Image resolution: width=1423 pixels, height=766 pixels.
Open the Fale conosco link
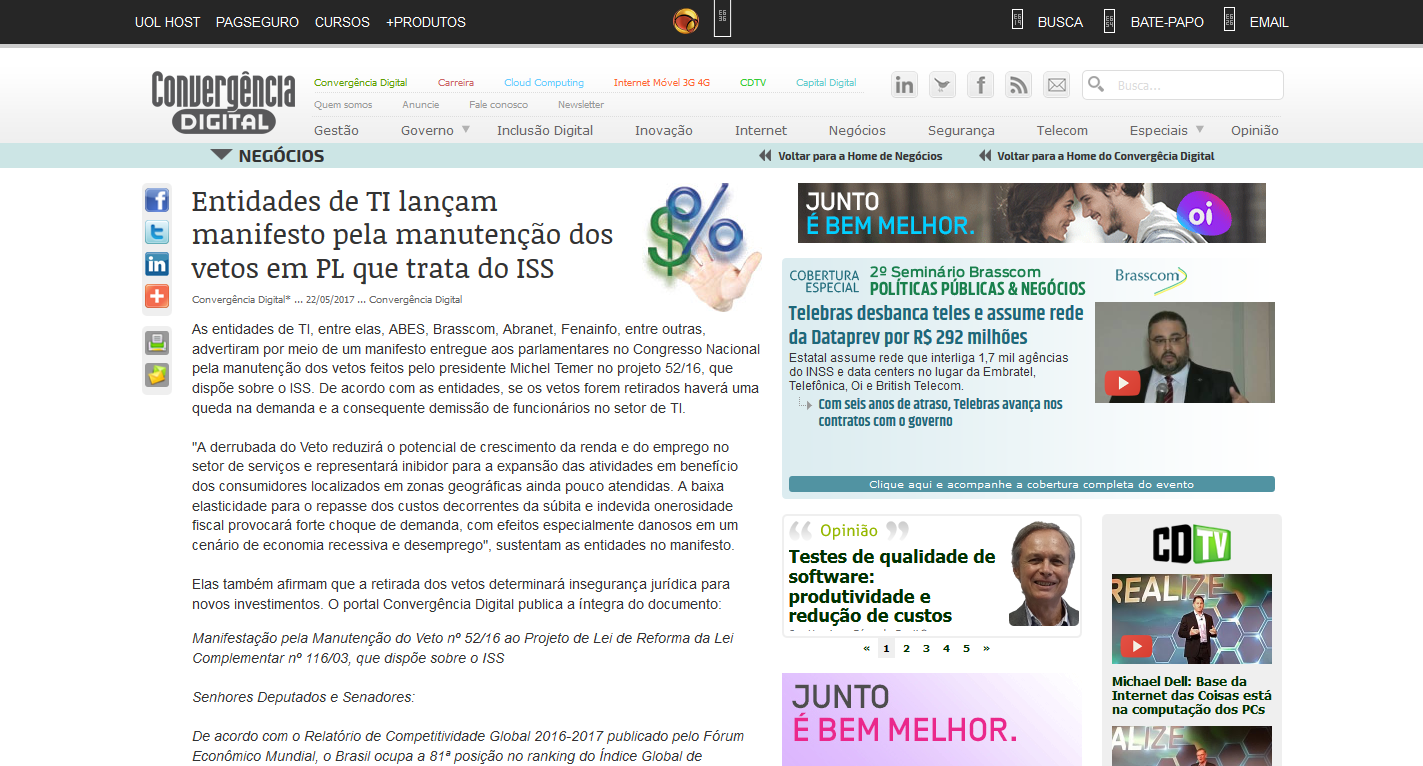point(498,105)
